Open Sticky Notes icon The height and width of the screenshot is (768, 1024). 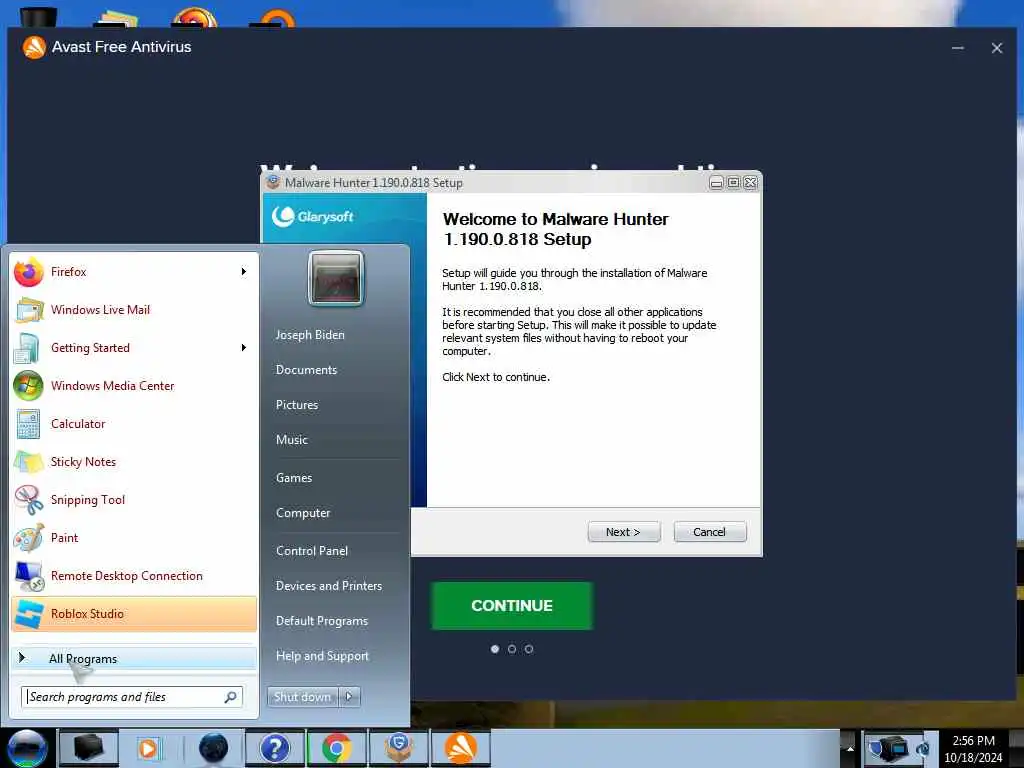[x=29, y=462]
